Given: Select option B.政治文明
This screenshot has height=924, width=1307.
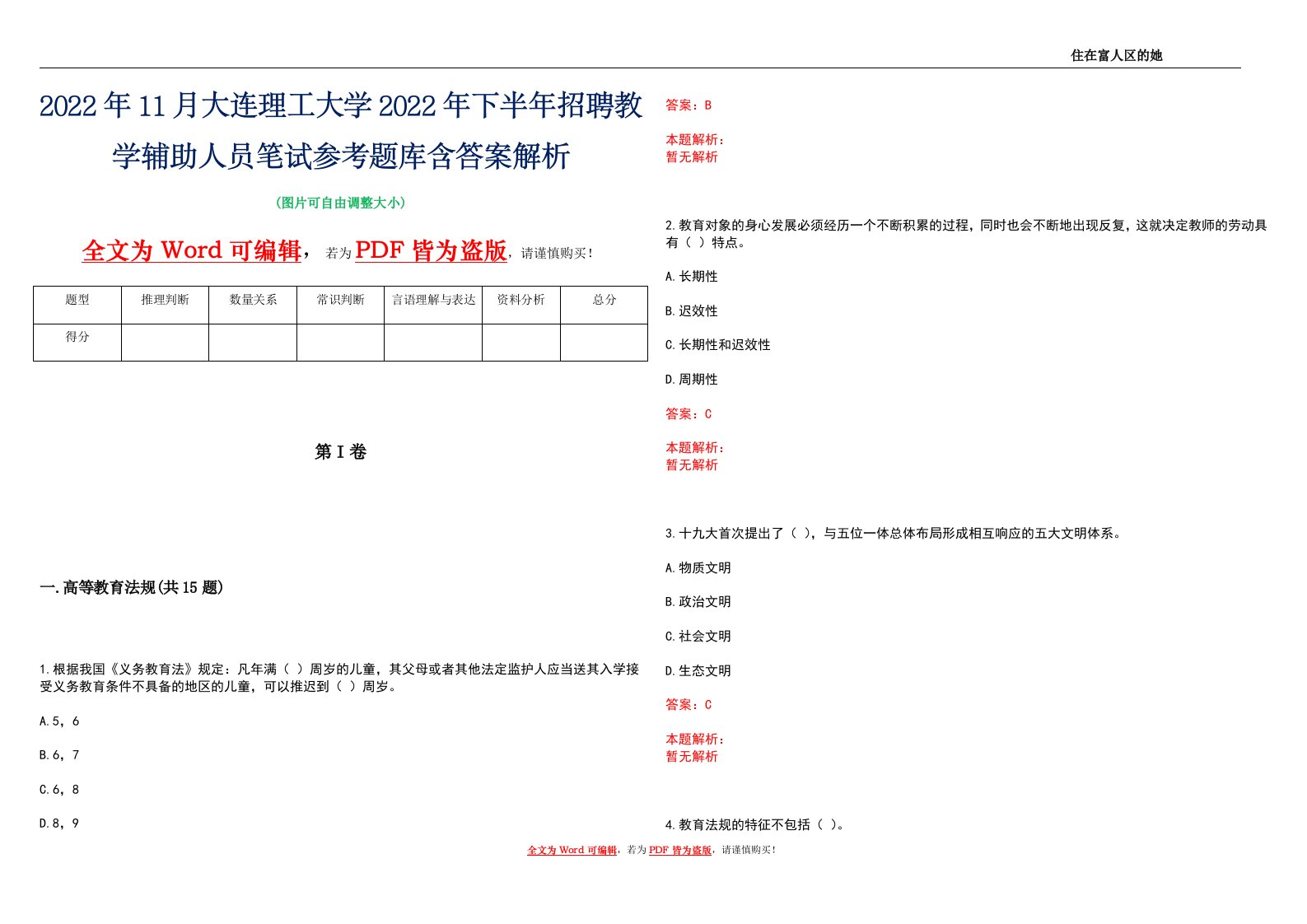Looking at the screenshot, I should [x=698, y=602].
